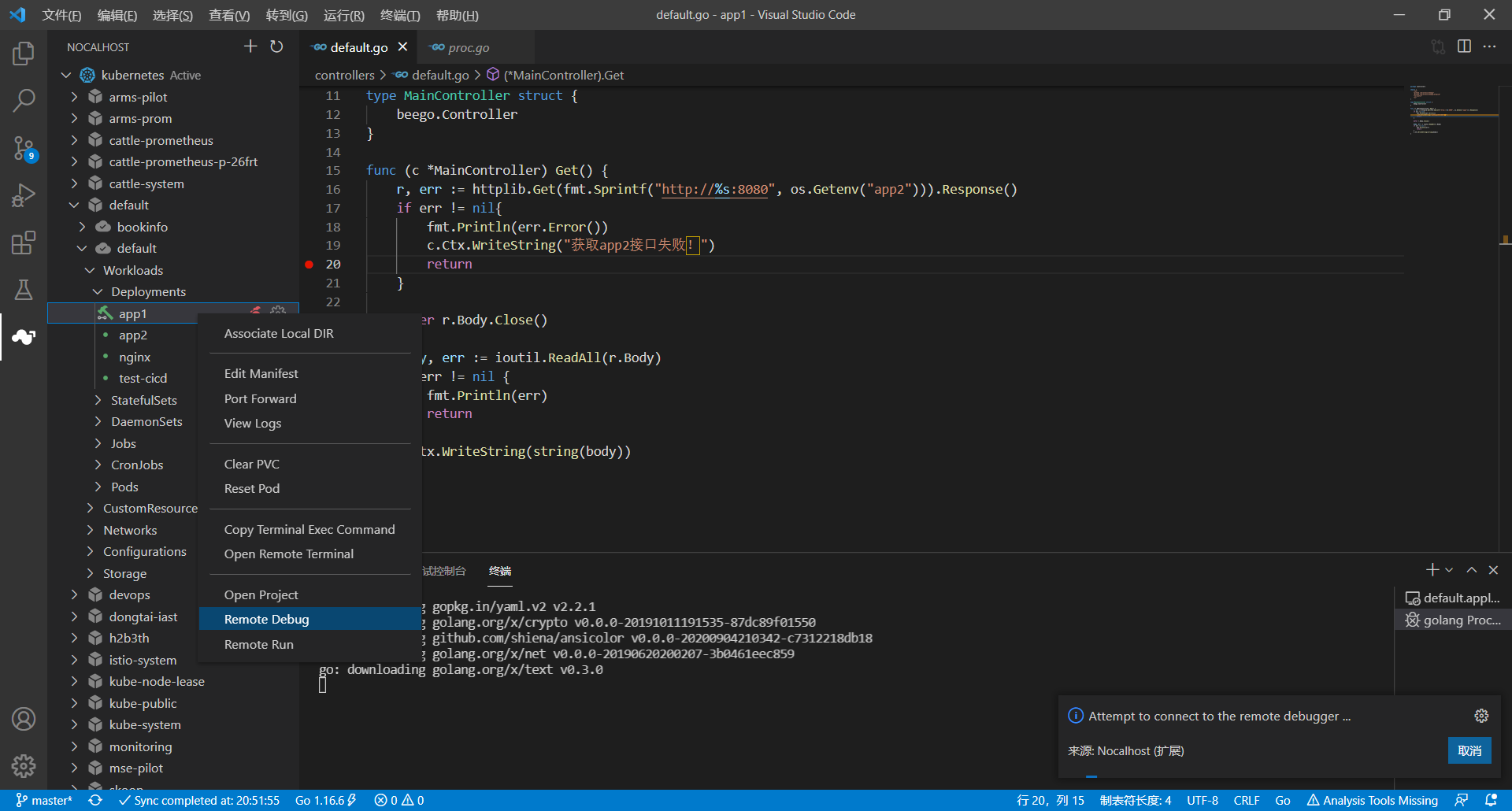
Task: Expand the cattle-prometheus namespace
Action: [74, 140]
